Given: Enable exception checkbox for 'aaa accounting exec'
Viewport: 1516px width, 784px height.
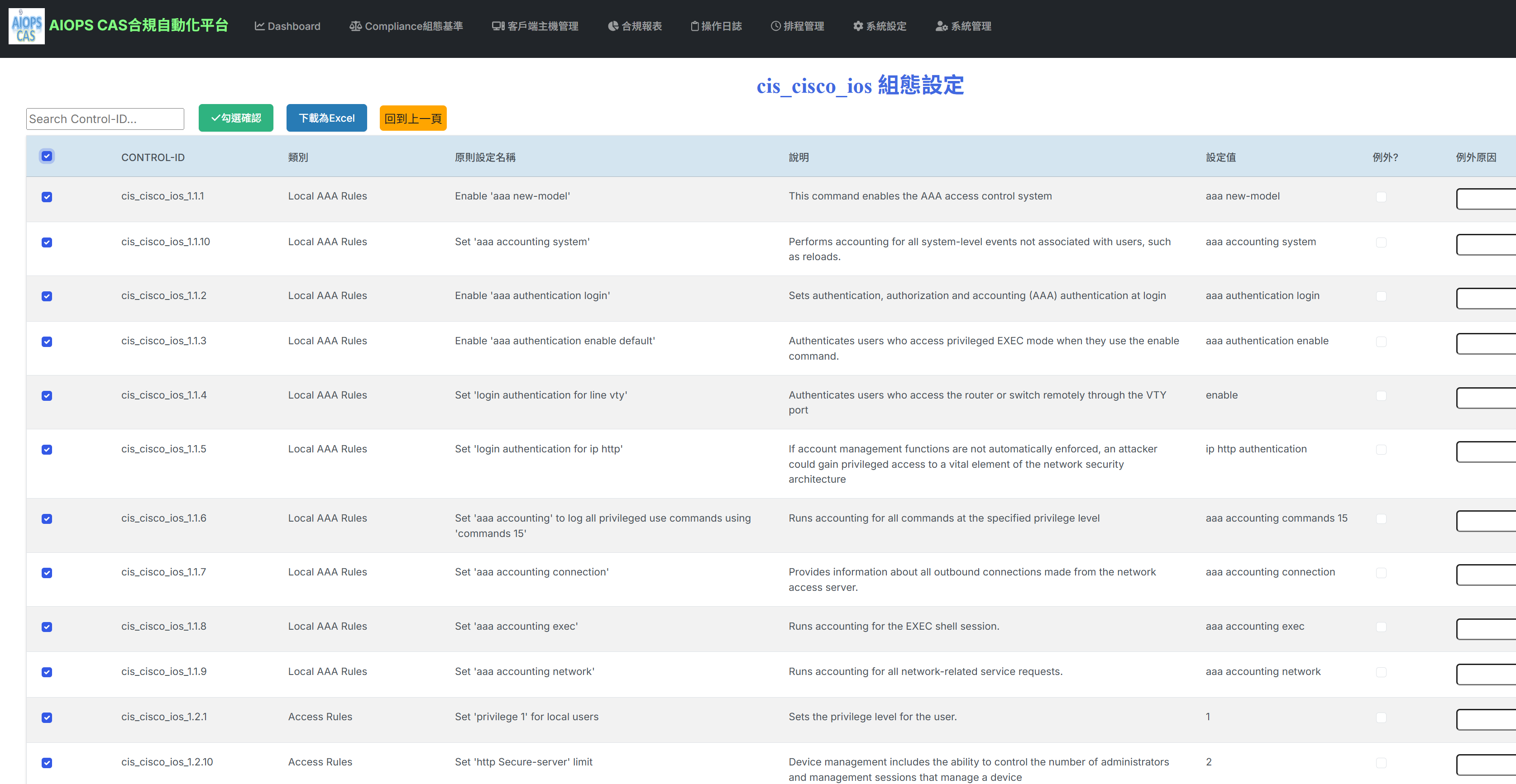Looking at the screenshot, I should click(x=1381, y=627).
